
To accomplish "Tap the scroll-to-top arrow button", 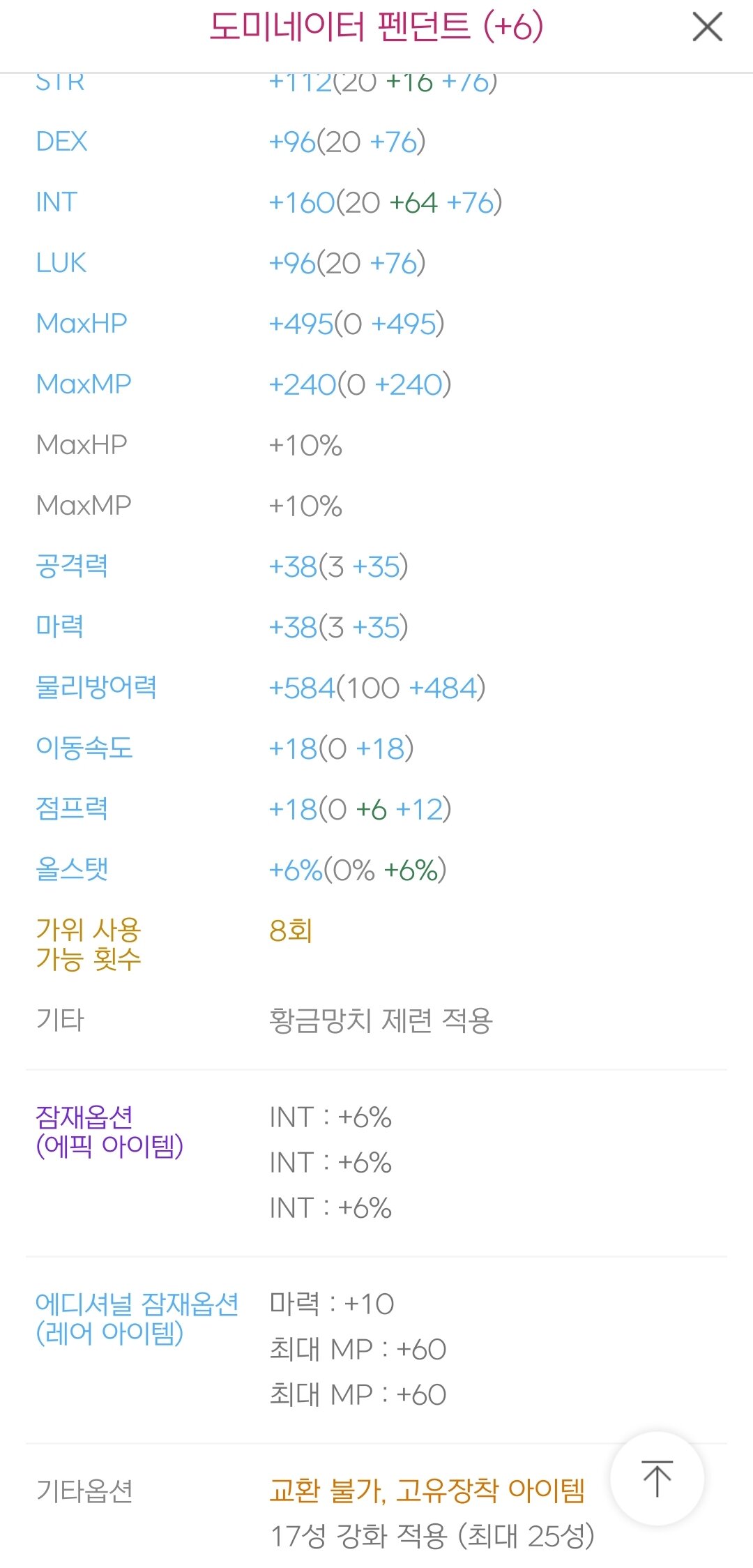I will [657, 1478].
